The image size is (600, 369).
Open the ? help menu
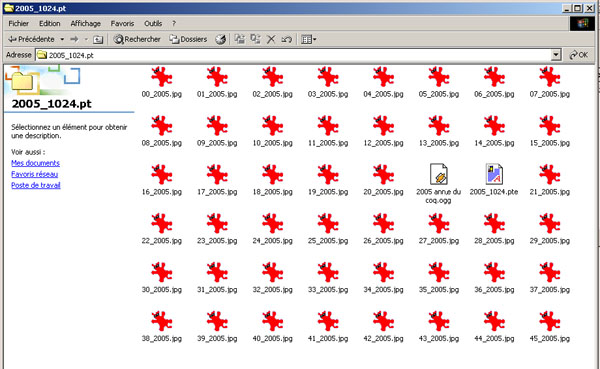click(174, 23)
